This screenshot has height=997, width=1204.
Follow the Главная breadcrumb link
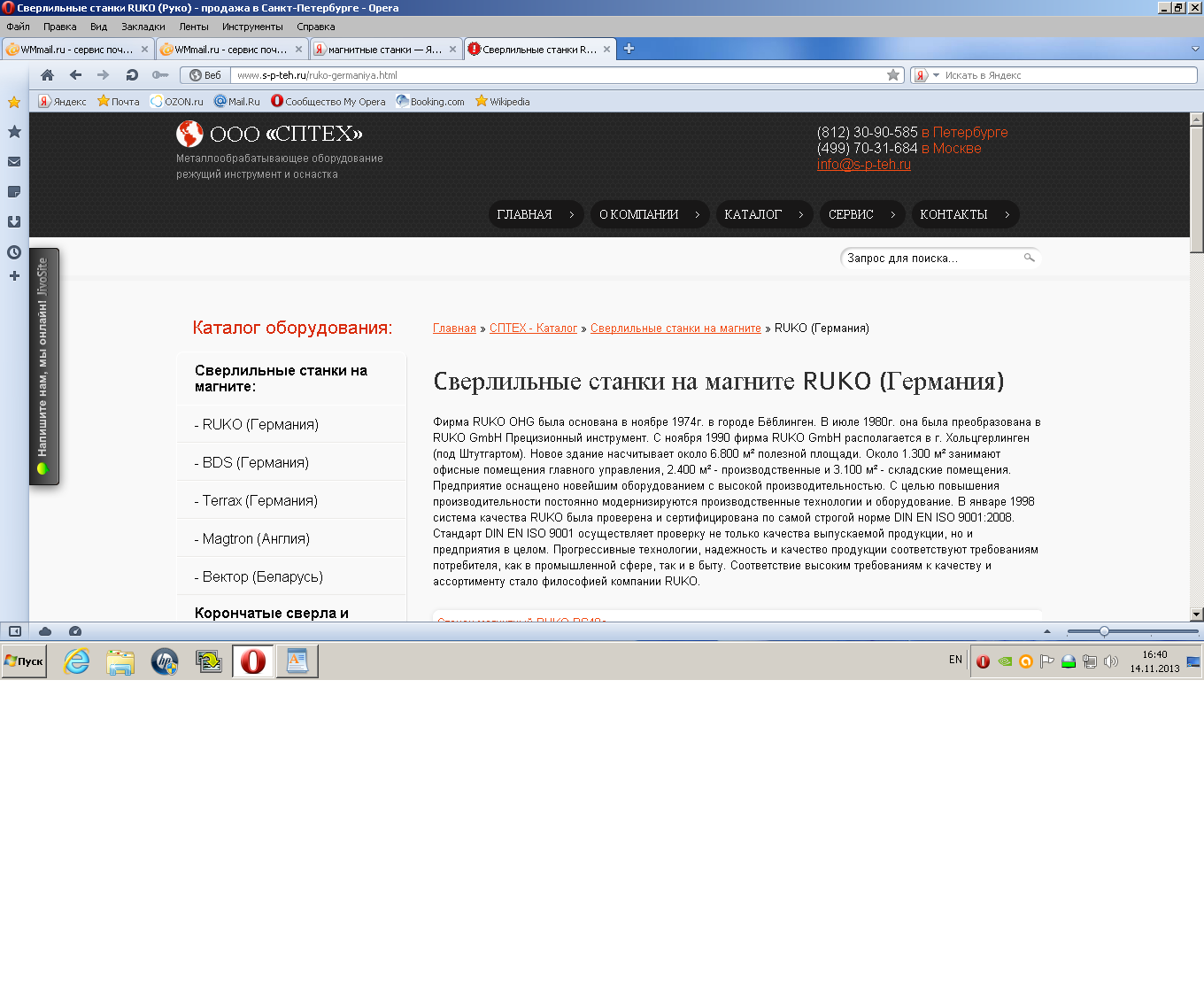454,328
